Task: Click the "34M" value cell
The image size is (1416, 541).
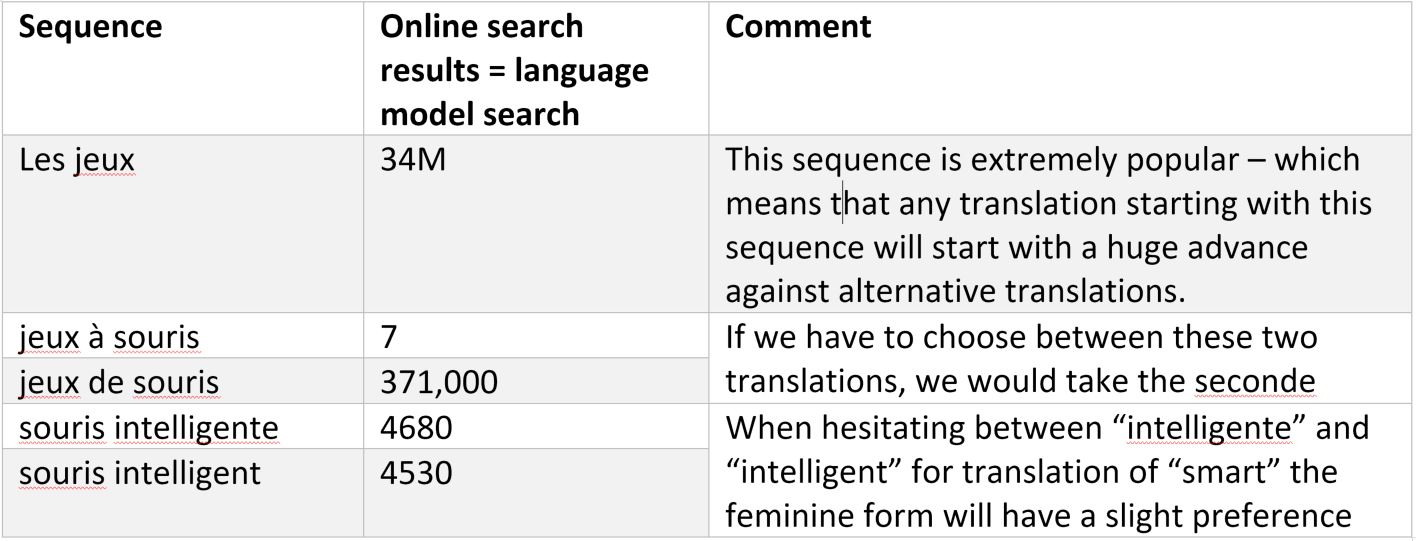Action: coord(413,160)
